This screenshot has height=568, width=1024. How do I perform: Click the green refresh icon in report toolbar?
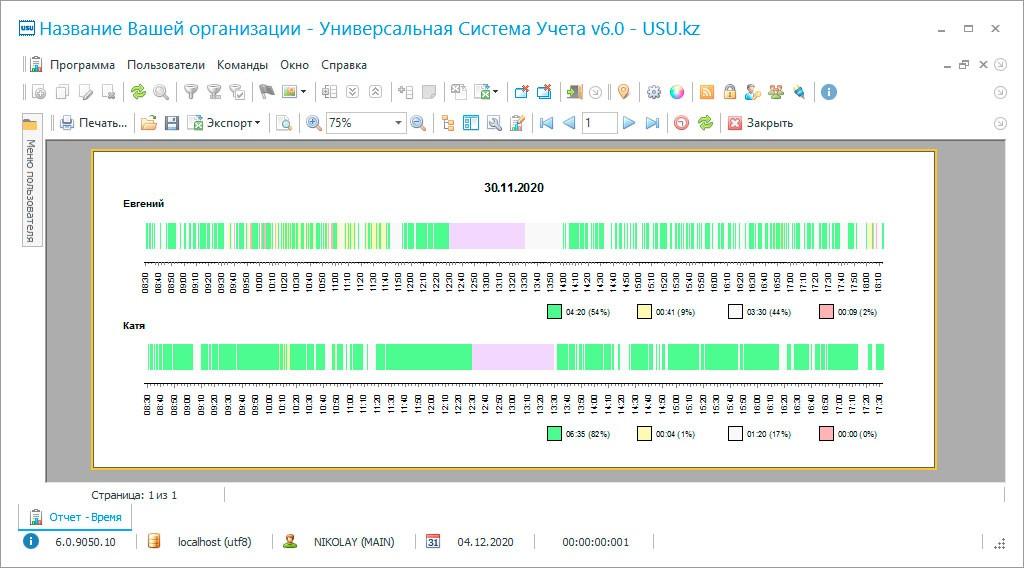tap(705, 123)
